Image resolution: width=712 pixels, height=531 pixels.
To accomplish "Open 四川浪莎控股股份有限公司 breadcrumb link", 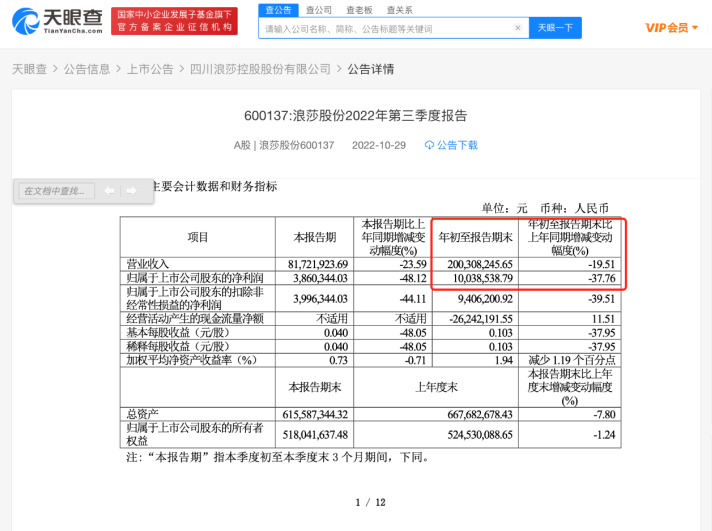I will click(x=260, y=69).
